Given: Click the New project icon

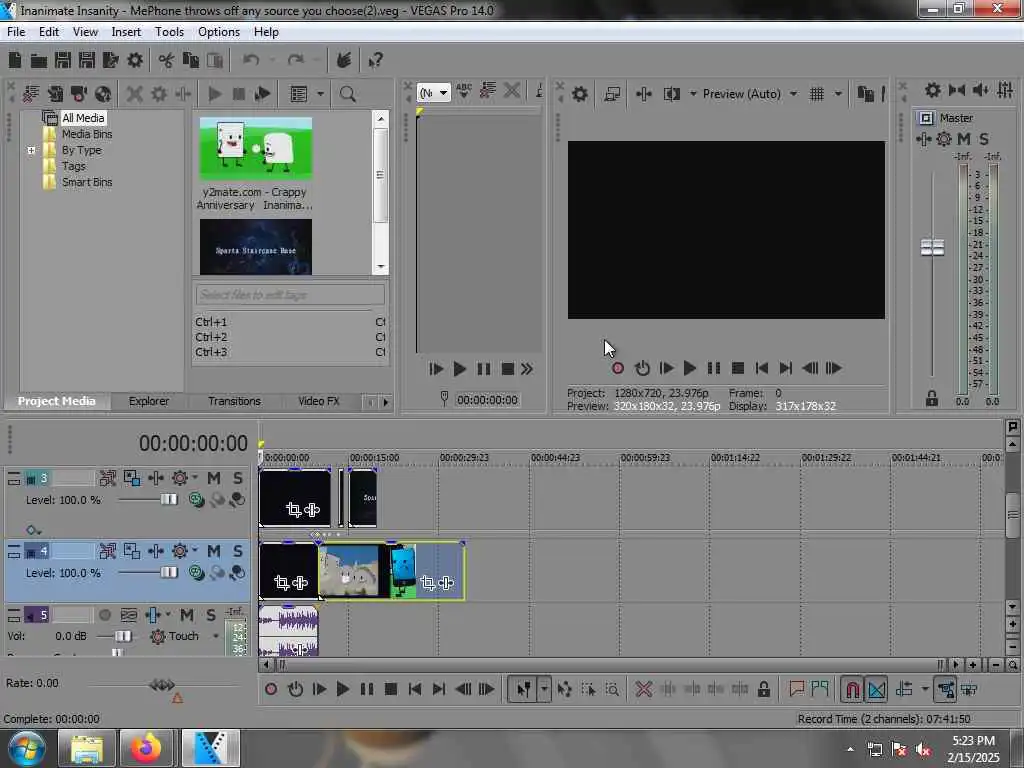Looking at the screenshot, I should pyautogui.click(x=15, y=61).
